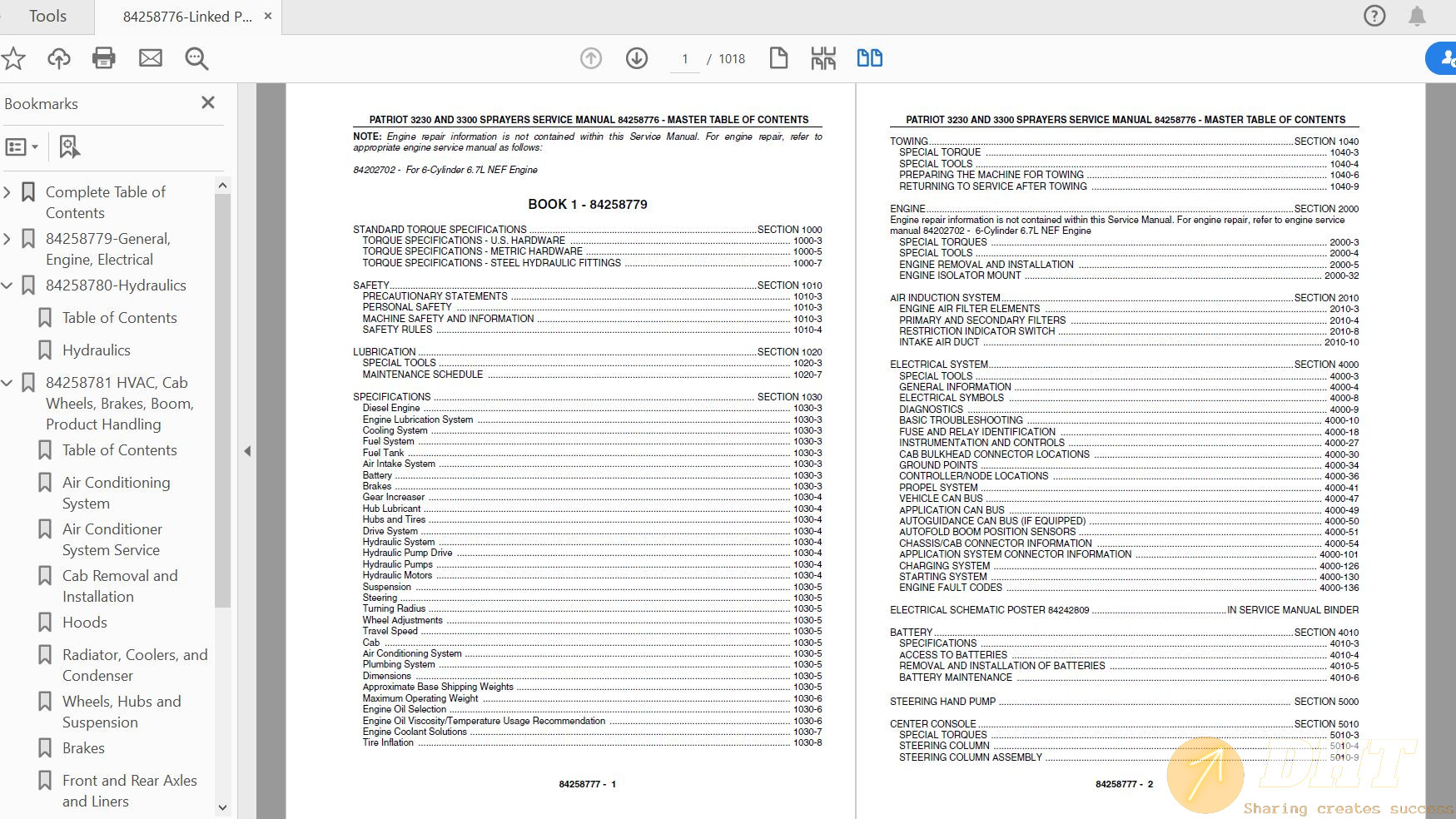Image resolution: width=1456 pixels, height=819 pixels.
Task: Open the fit/scan page view icon
Action: pyautogui.click(x=823, y=58)
